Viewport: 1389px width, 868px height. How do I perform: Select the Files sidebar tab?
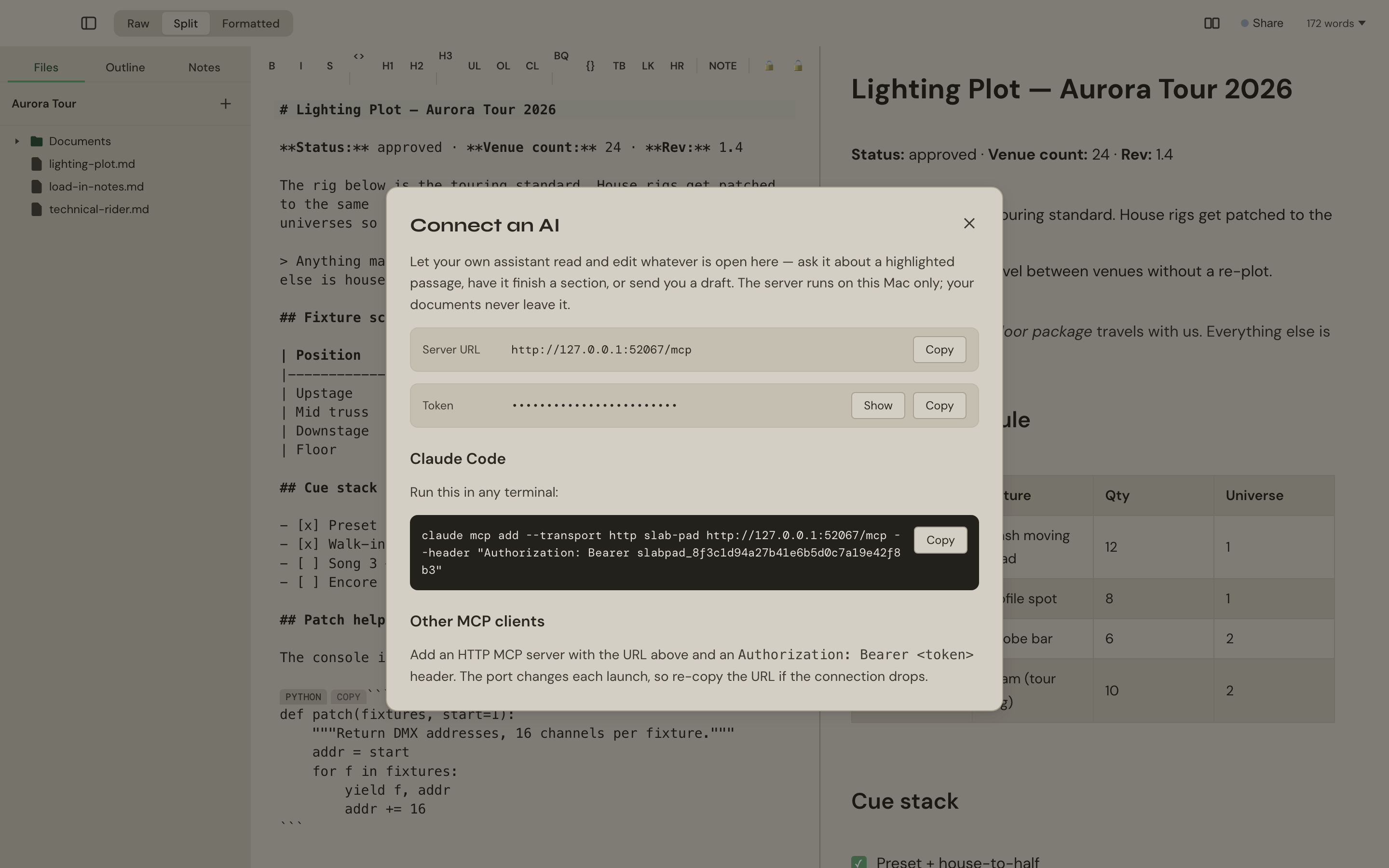[46, 67]
